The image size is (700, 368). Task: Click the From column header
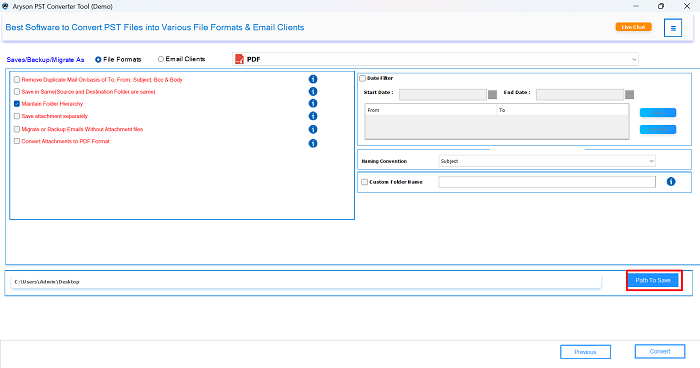coord(431,110)
